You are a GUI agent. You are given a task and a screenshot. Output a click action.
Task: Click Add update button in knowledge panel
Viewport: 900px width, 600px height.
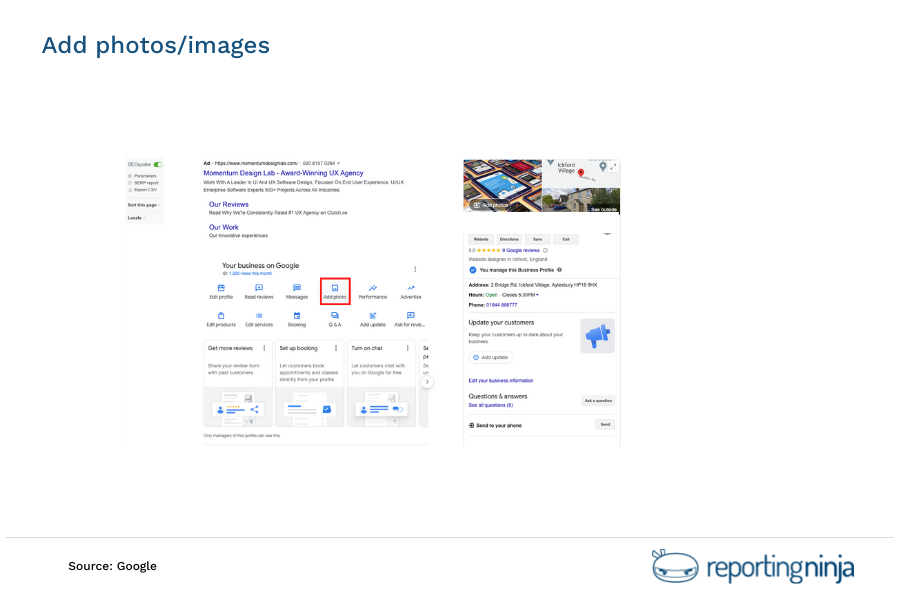(x=491, y=358)
